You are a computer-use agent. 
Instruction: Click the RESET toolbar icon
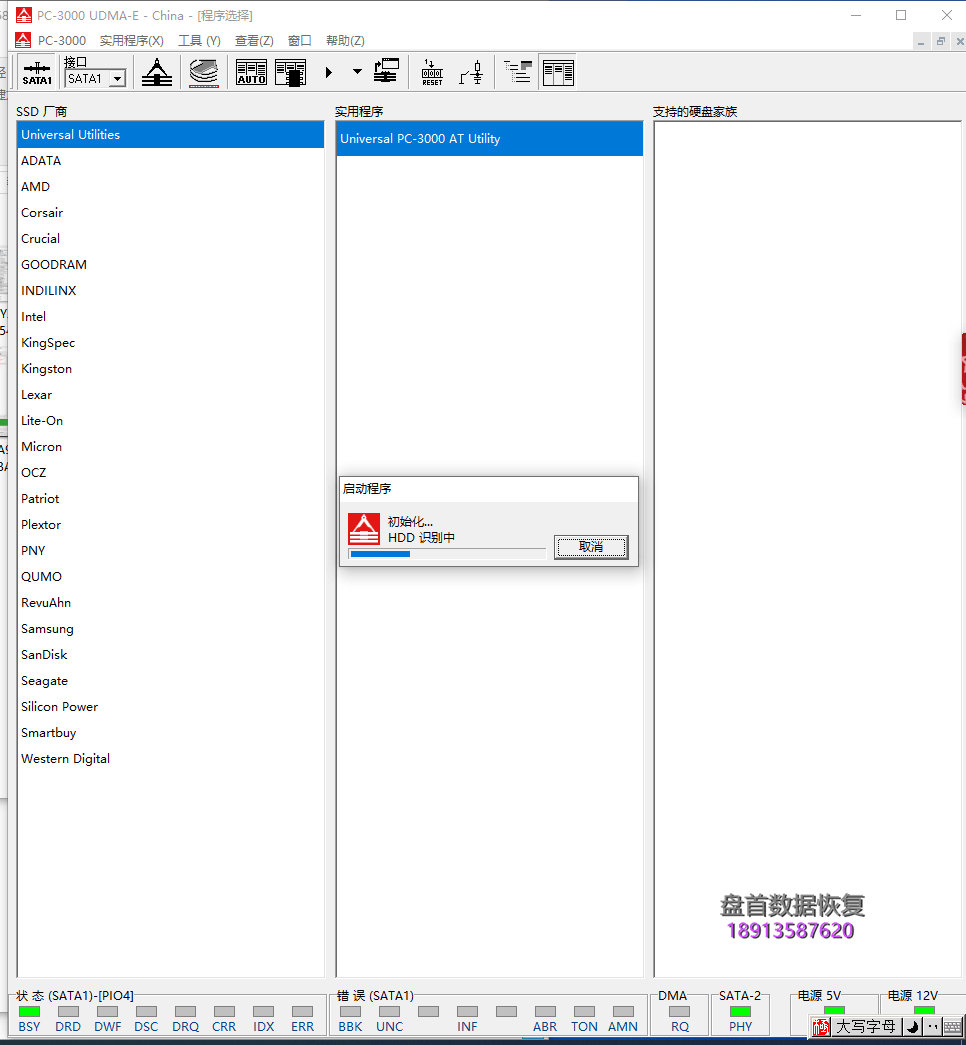pos(432,72)
